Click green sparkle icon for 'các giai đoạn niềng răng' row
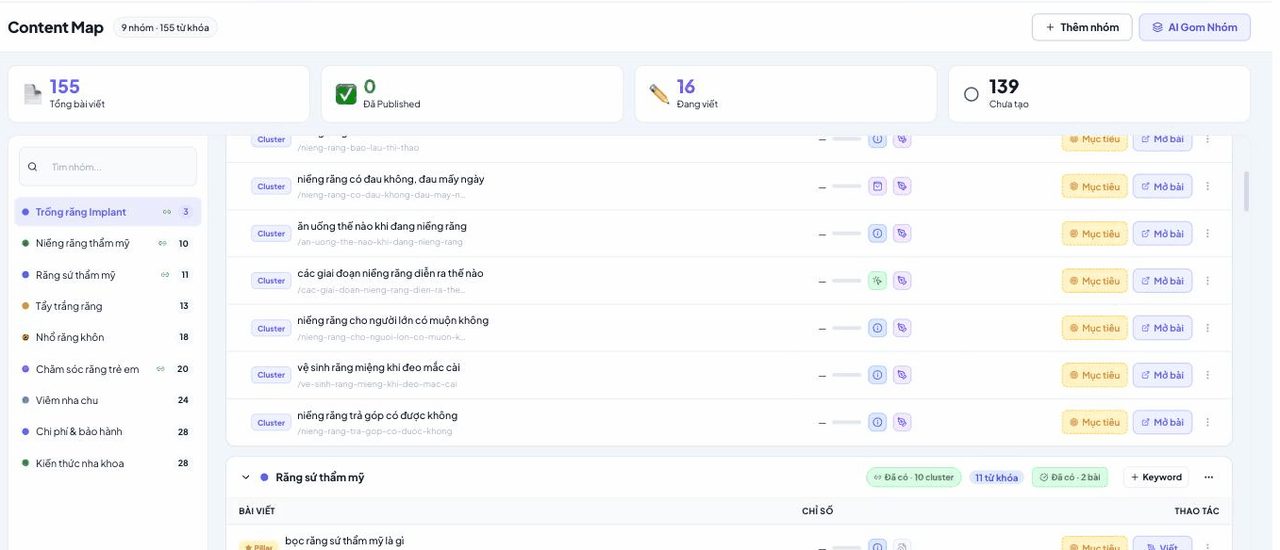The height and width of the screenshot is (550, 1280). [x=877, y=281]
